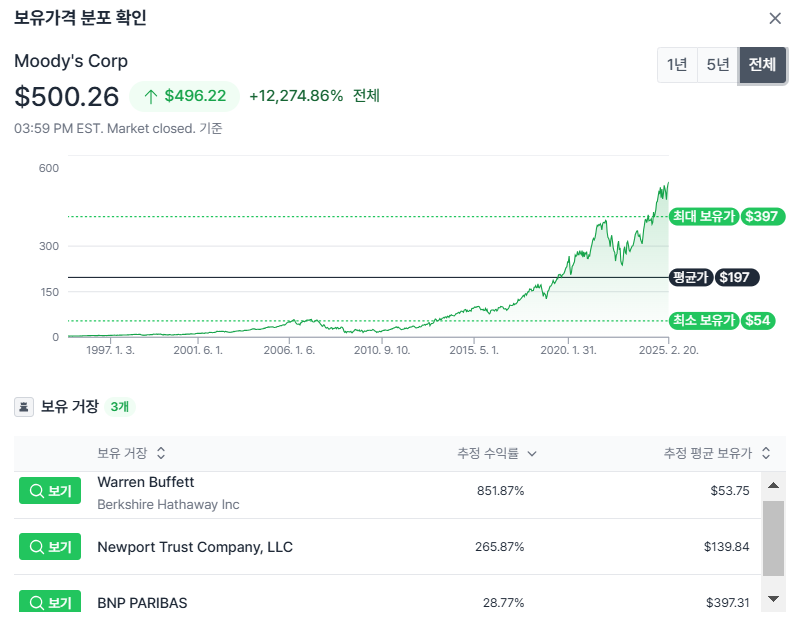Click the scroll down arrow in table
Viewport: 792px width, 618px height.
point(773,599)
